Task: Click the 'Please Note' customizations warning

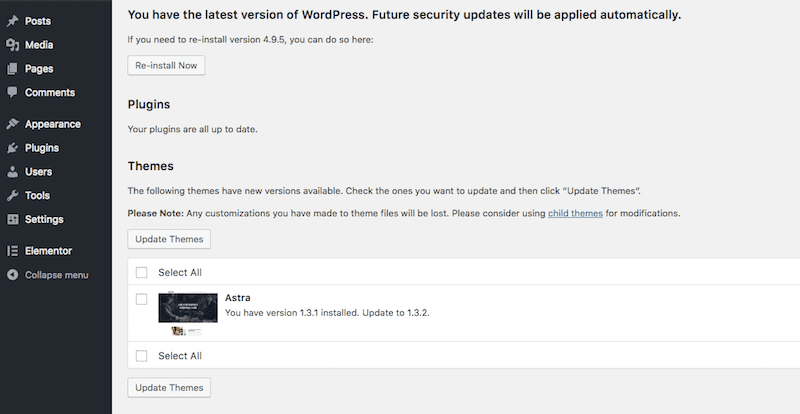Action: click(404, 213)
